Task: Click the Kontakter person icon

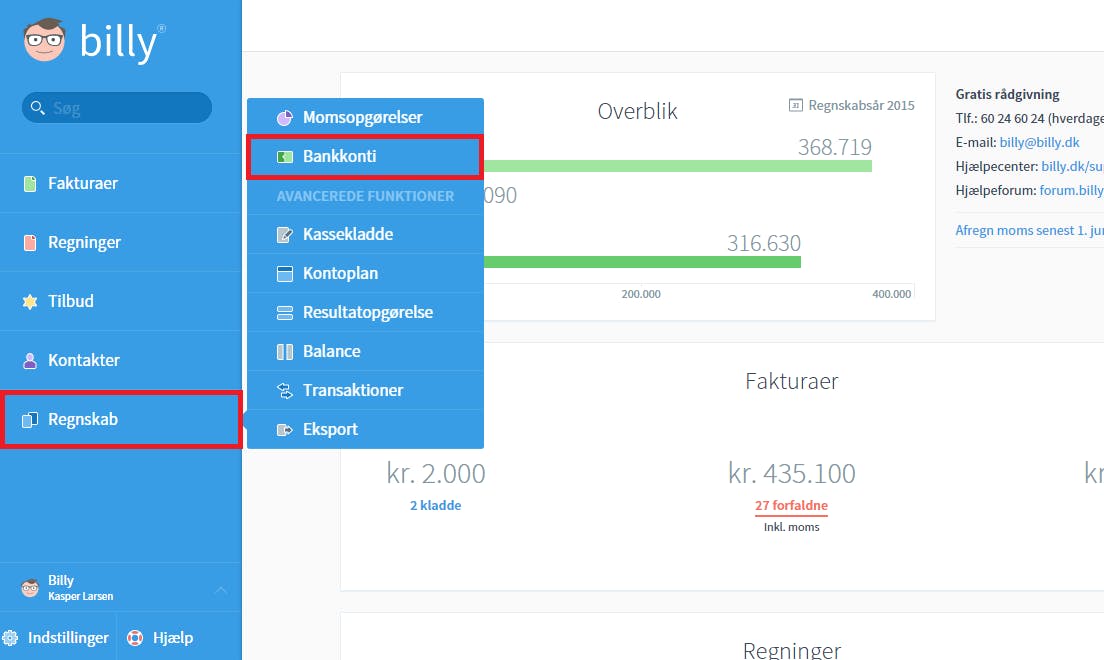Action: [x=30, y=361]
